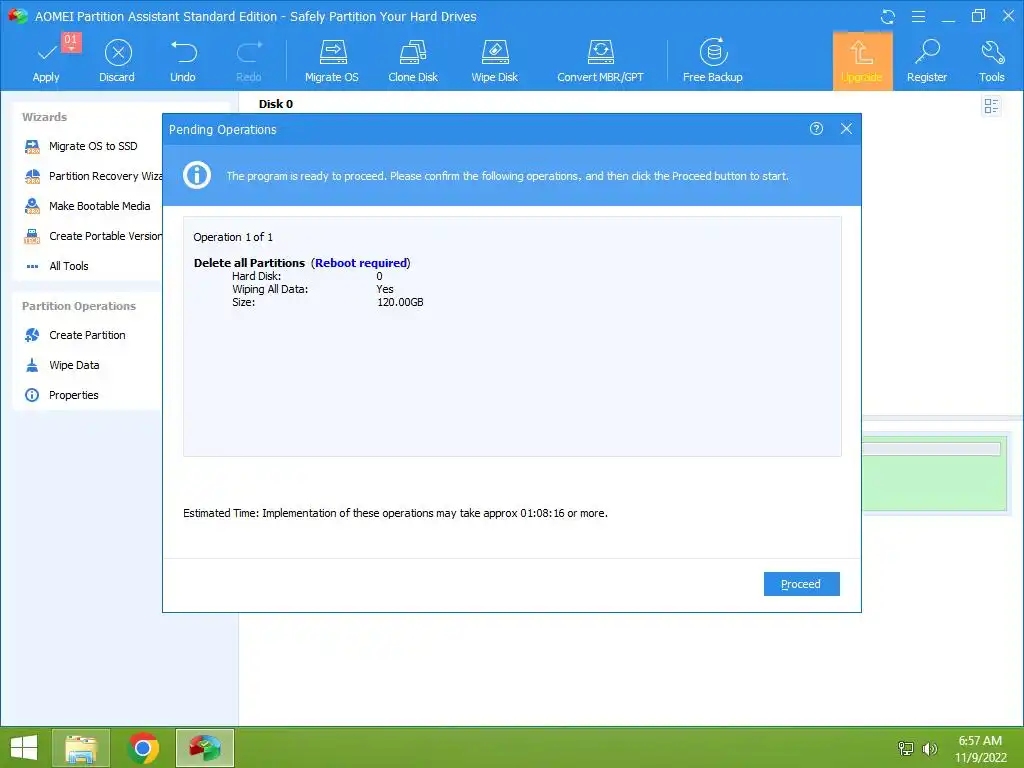Toggle the disk view layout icon
Image resolution: width=1024 pixels, height=768 pixels.
pos(991,106)
